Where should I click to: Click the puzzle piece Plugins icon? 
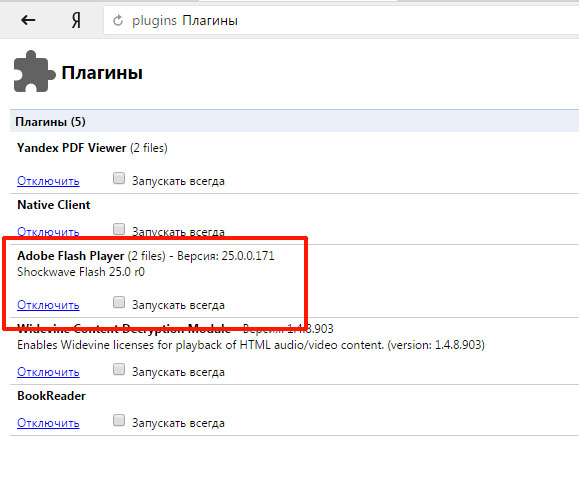(34, 71)
